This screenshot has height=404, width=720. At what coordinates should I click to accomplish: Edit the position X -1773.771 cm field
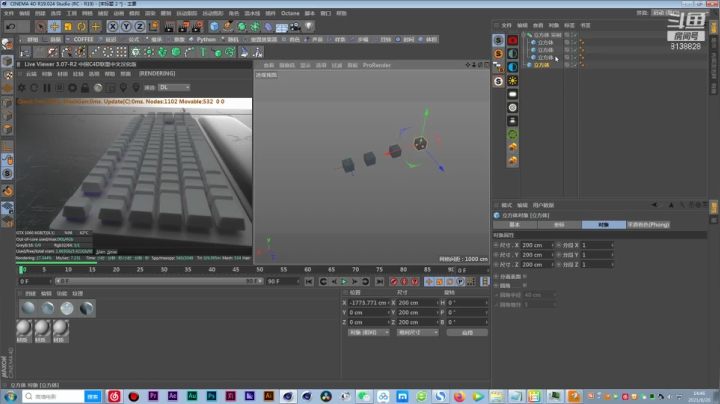click(x=368, y=303)
